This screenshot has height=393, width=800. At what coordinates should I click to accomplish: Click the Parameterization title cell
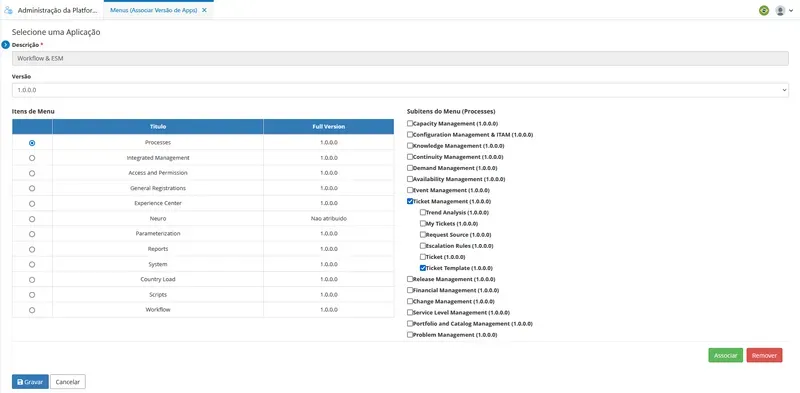158,233
